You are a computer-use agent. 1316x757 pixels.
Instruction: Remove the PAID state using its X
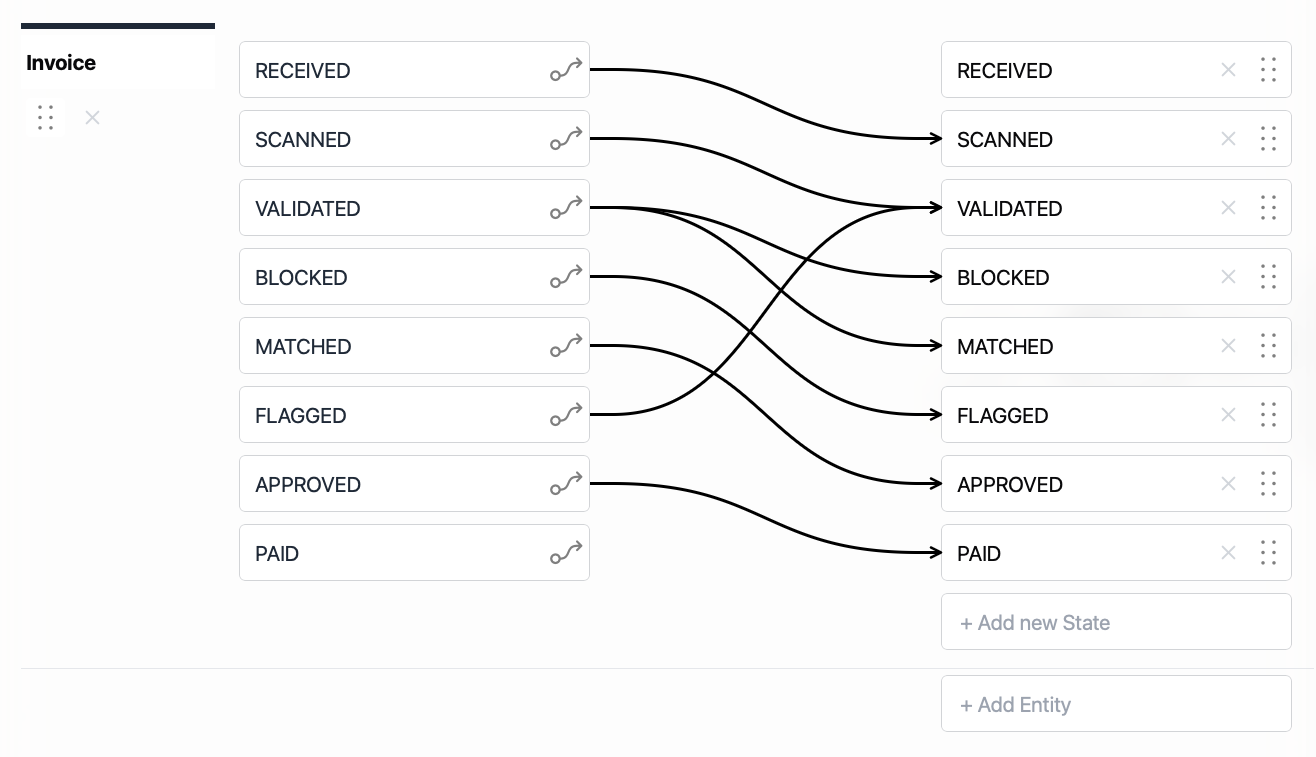1228,552
